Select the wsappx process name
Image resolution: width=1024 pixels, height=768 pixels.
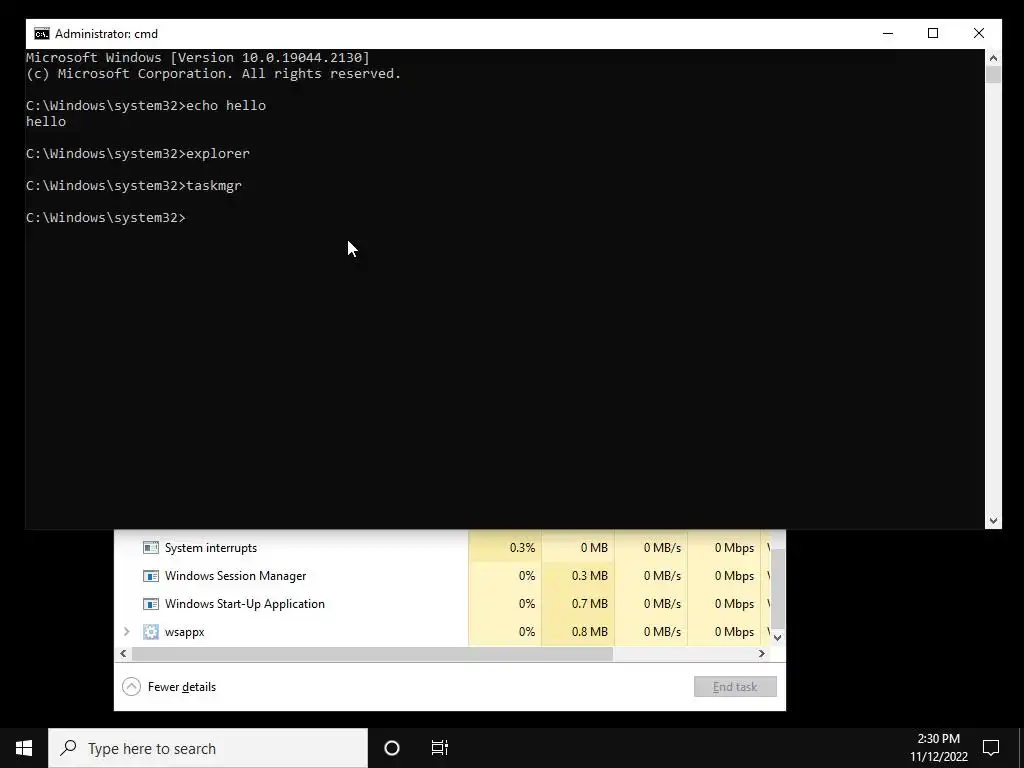[x=185, y=632]
